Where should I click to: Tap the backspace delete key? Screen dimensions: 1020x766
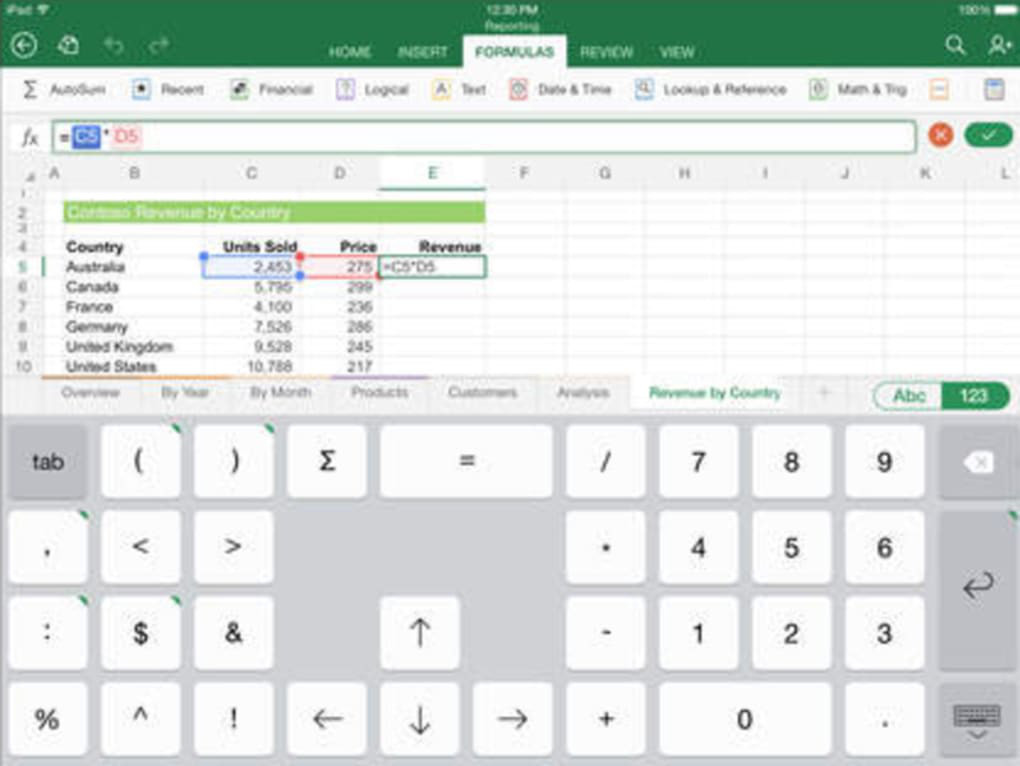(977, 462)
